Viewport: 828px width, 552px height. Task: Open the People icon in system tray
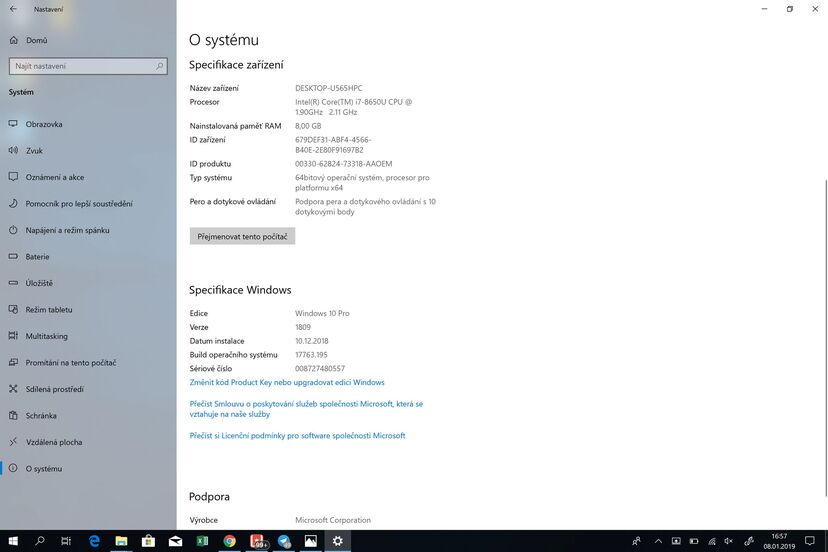[x=637, y=541]
